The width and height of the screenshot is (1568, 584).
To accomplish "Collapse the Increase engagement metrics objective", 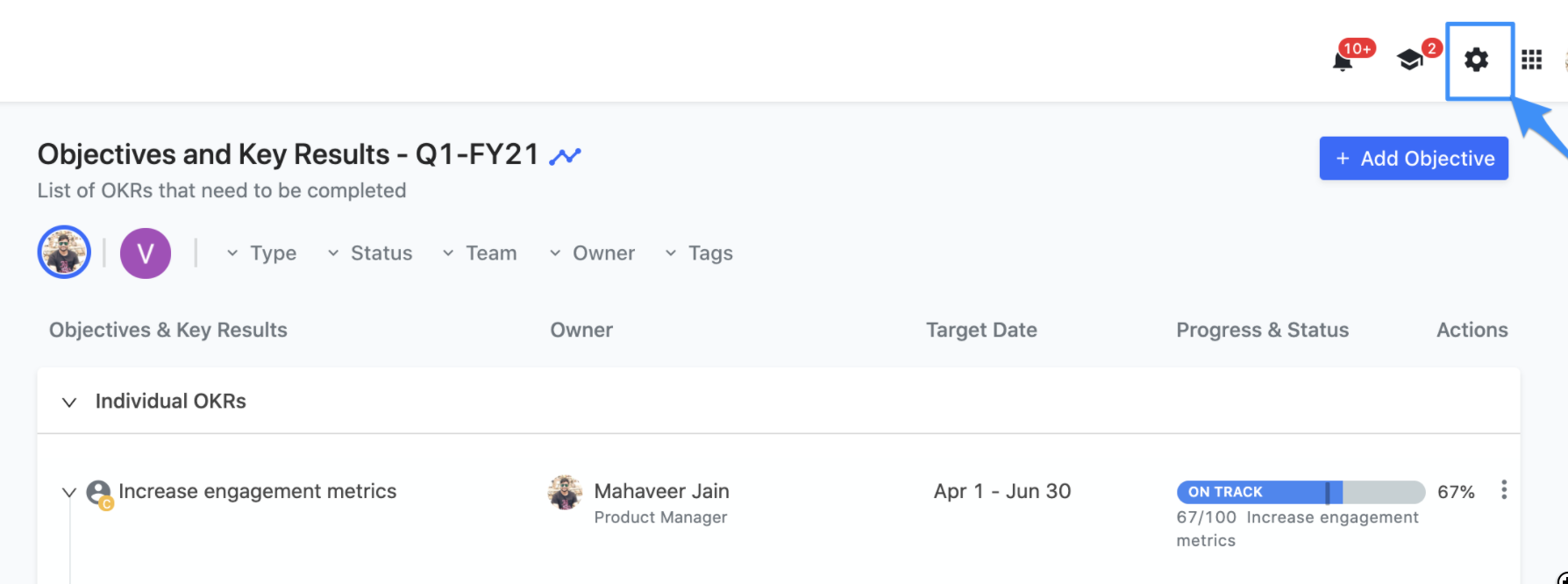I will click(x=68, y=493).
